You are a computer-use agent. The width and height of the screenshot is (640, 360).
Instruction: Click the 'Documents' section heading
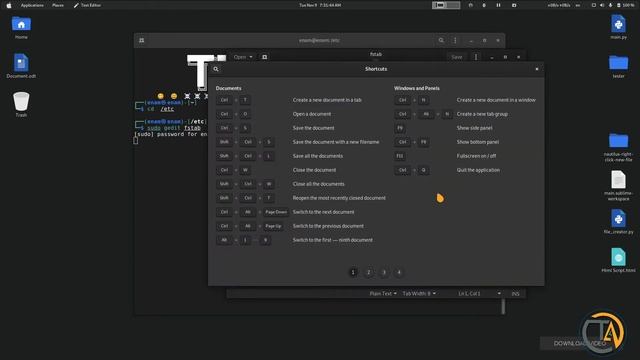228,88
